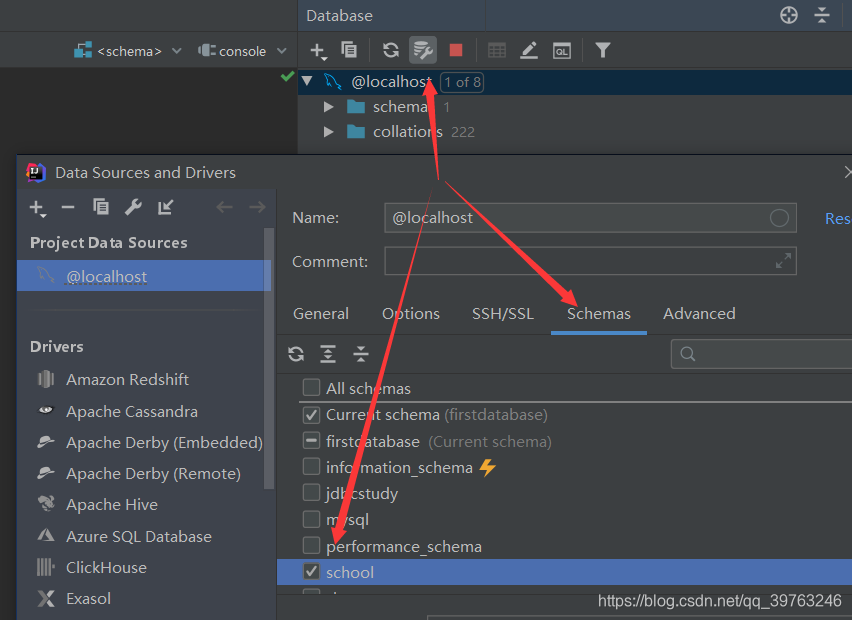Duplicate the data source in dialog toolbar
This screenshot has width=852, height=620.
[x=101, y=207]
